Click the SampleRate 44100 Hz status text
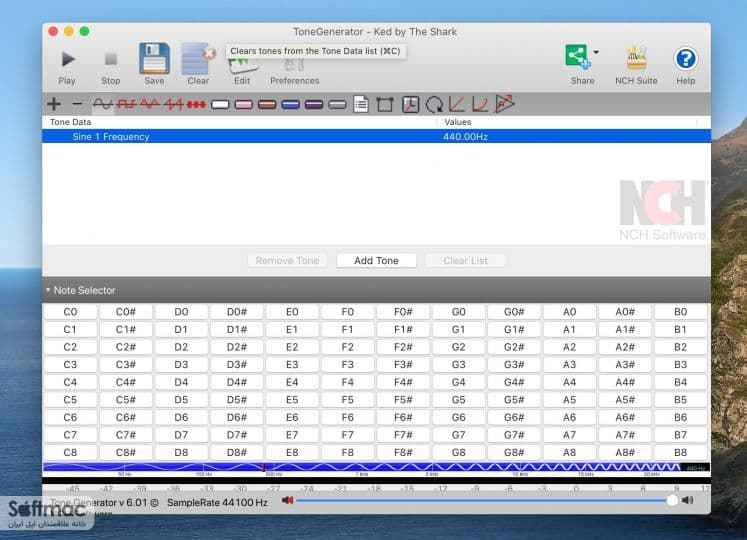The width and height of the screenshot is (747, 540). 217,502
